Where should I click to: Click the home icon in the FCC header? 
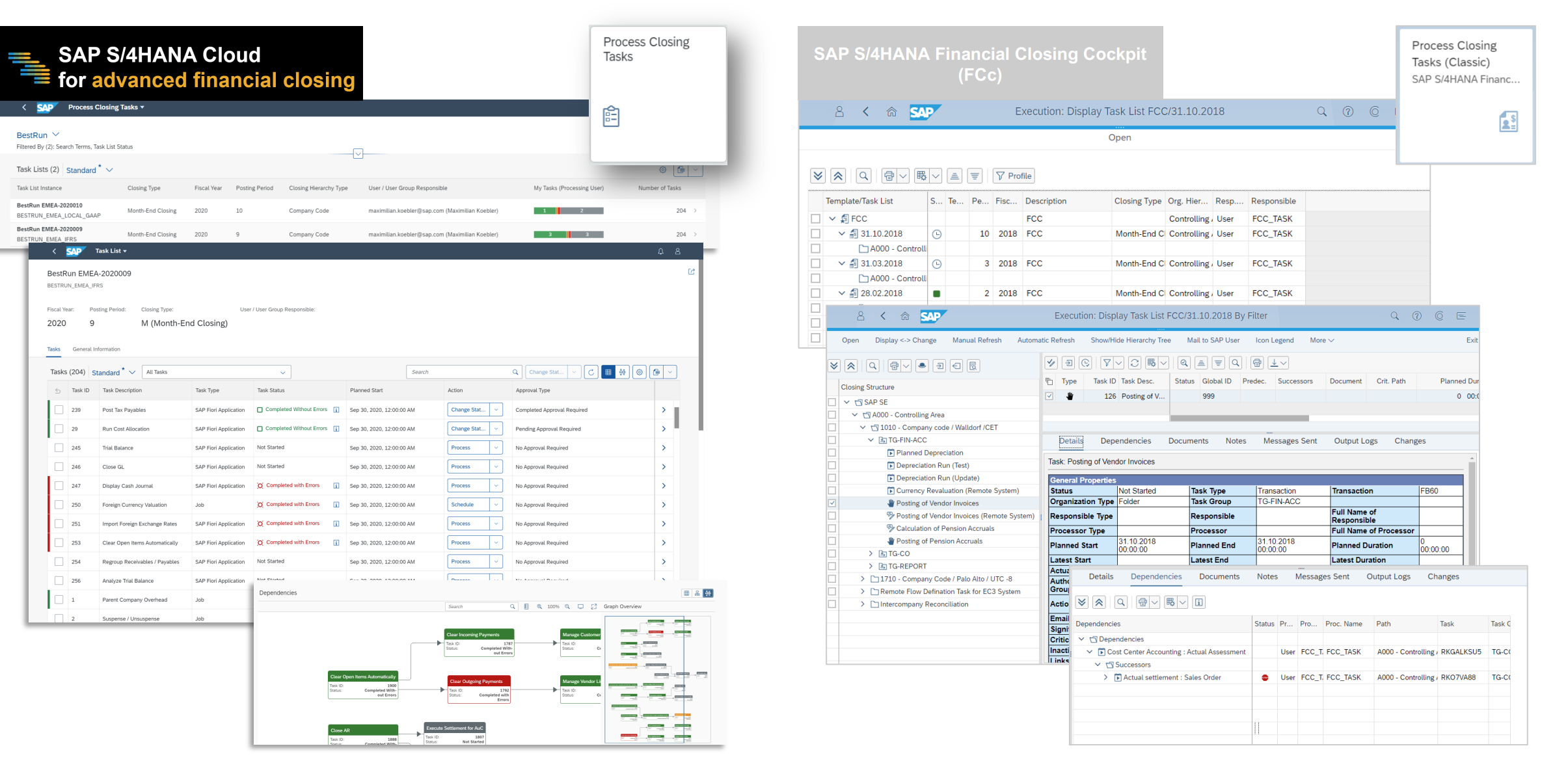[891, 112]
